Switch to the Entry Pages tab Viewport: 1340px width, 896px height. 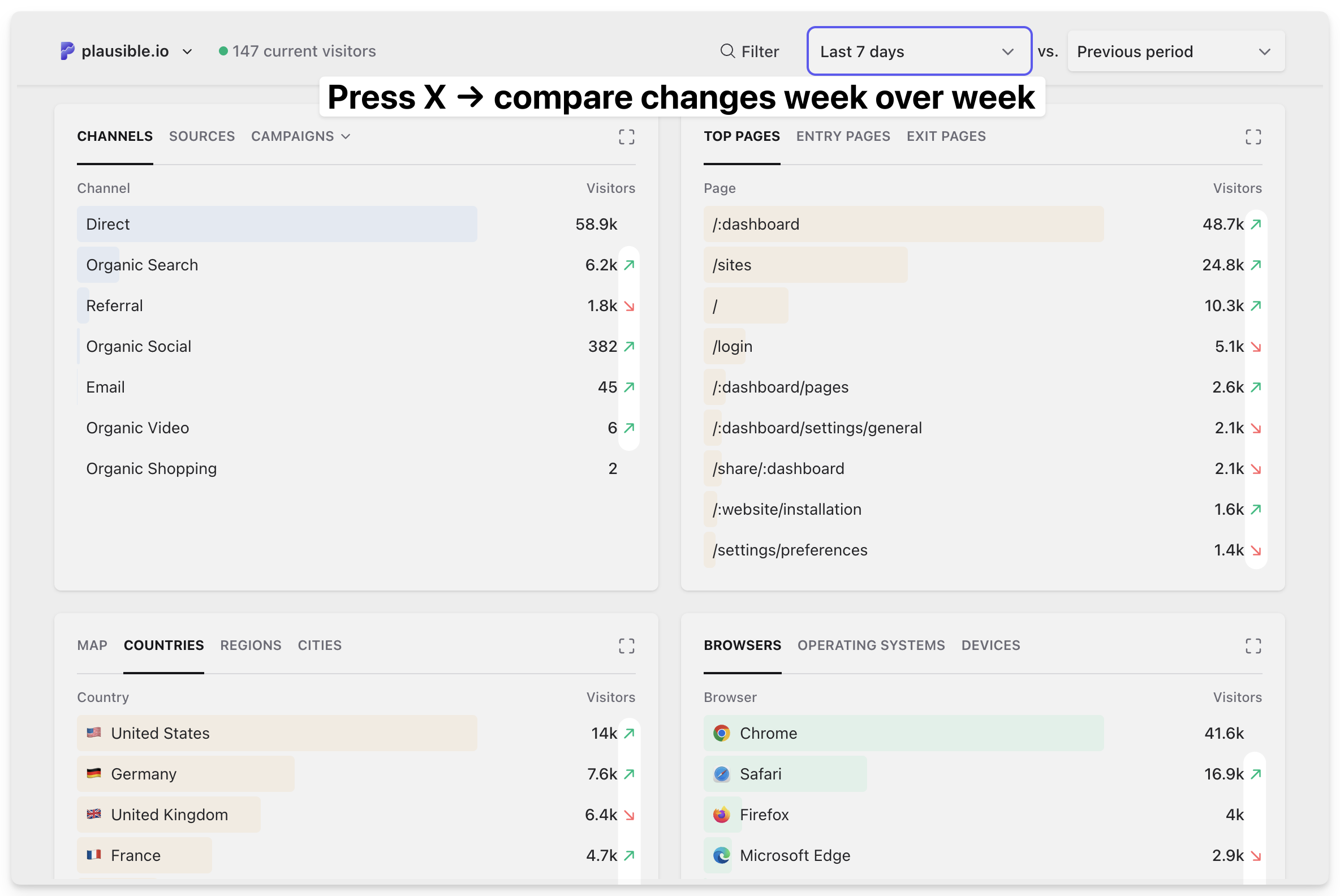843,136
